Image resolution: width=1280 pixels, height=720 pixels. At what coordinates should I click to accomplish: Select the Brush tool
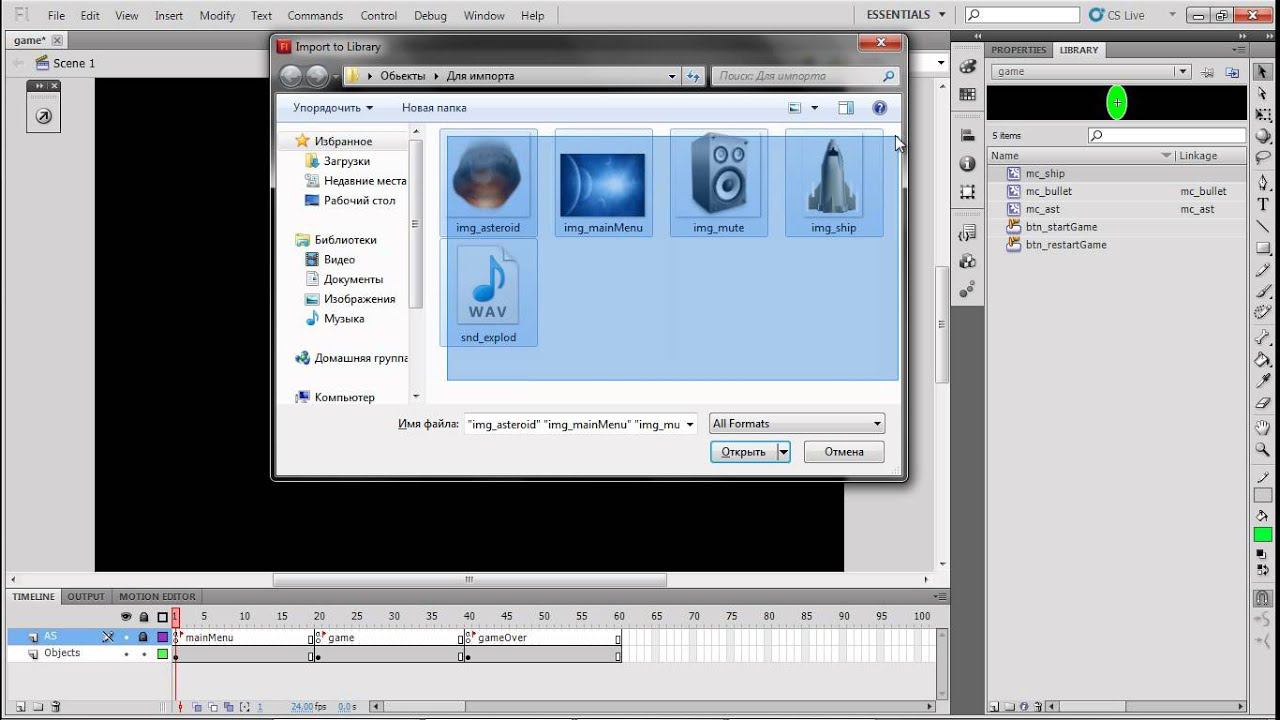coord(1263,291)
